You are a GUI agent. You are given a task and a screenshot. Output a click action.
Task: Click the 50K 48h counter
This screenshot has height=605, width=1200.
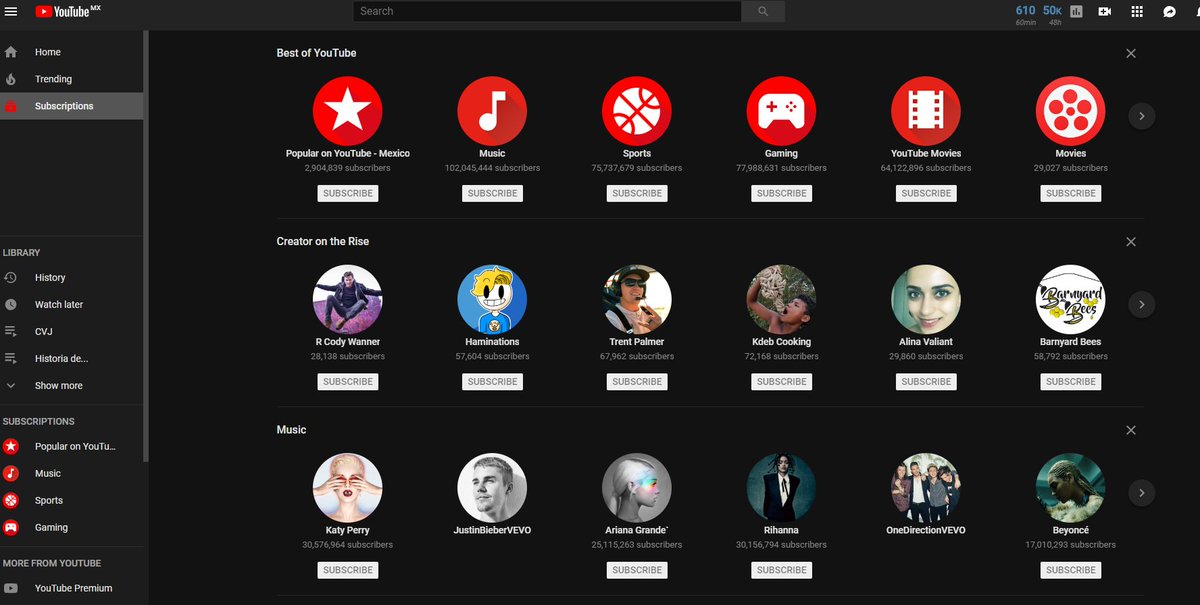[1053, 14]
